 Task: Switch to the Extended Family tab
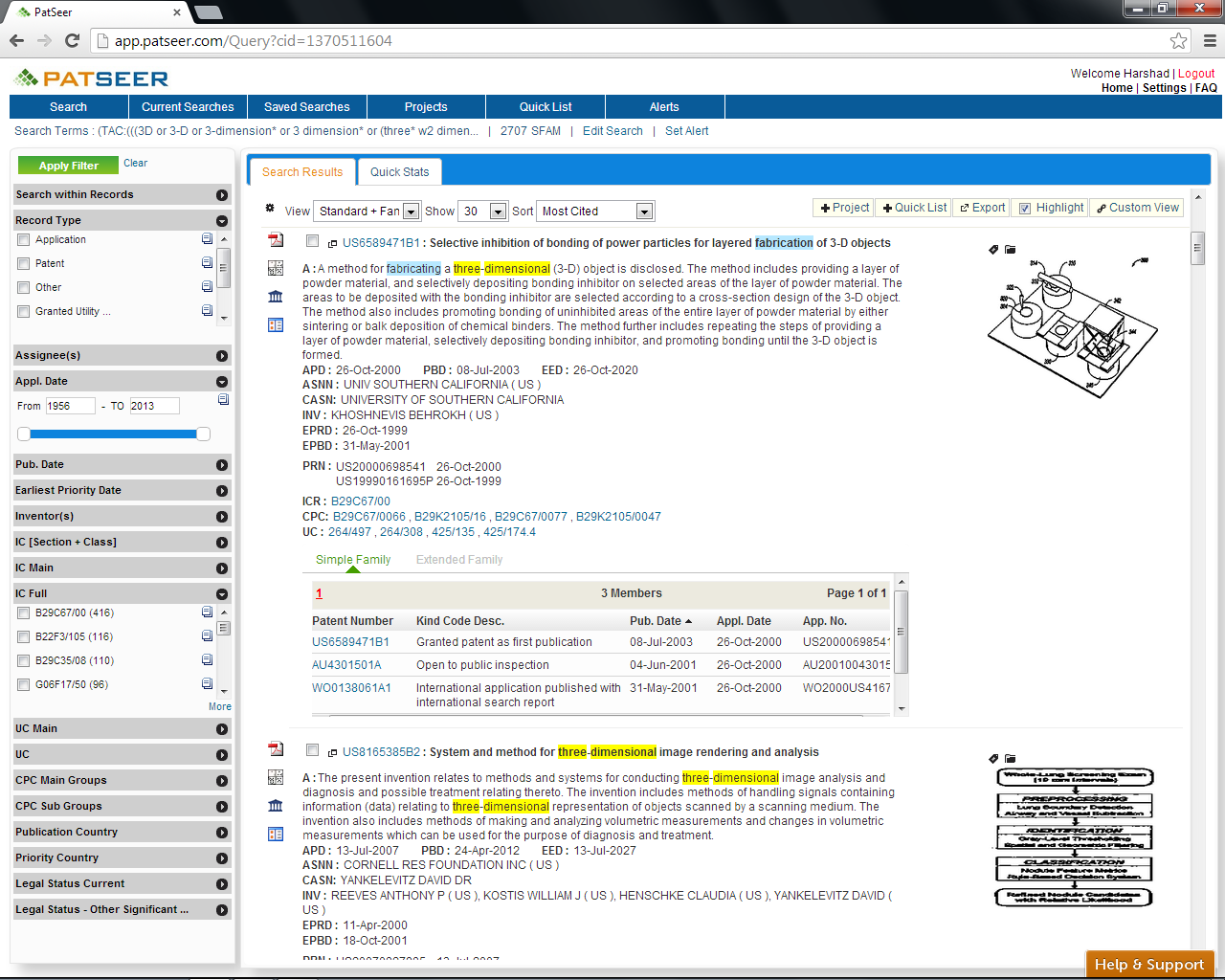tap(459, 560)
